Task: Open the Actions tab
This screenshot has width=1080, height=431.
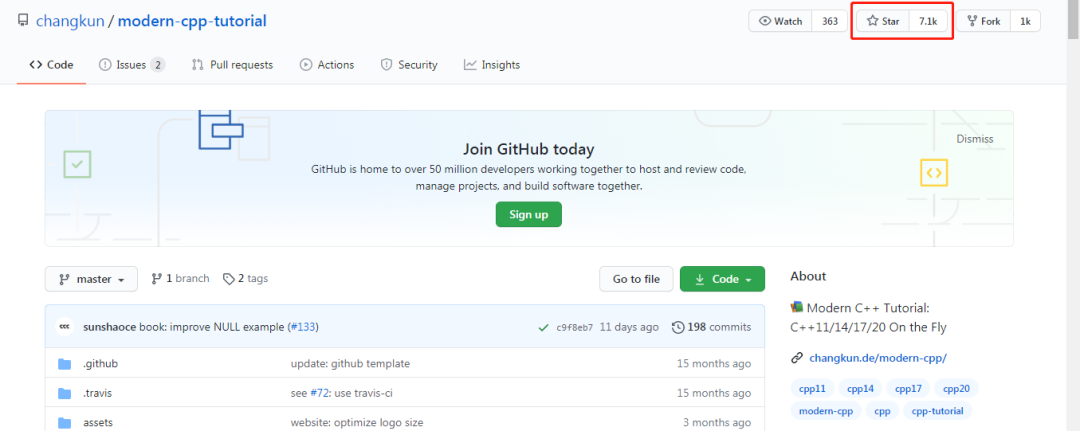Action: tap(327, 65)
